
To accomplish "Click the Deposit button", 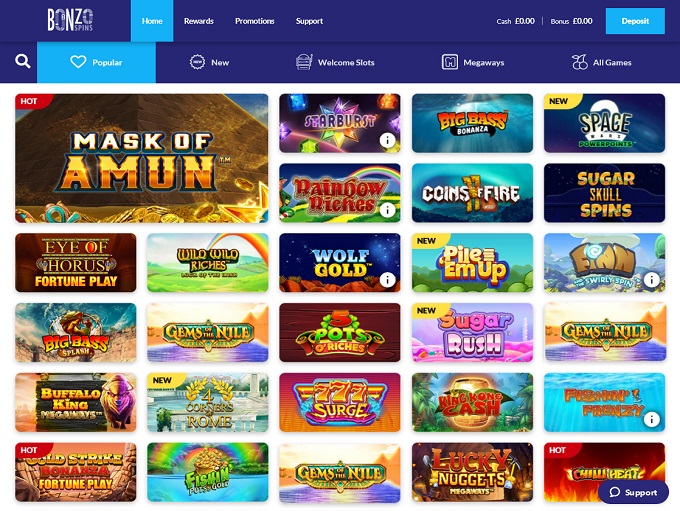I will tap(635, 21).
